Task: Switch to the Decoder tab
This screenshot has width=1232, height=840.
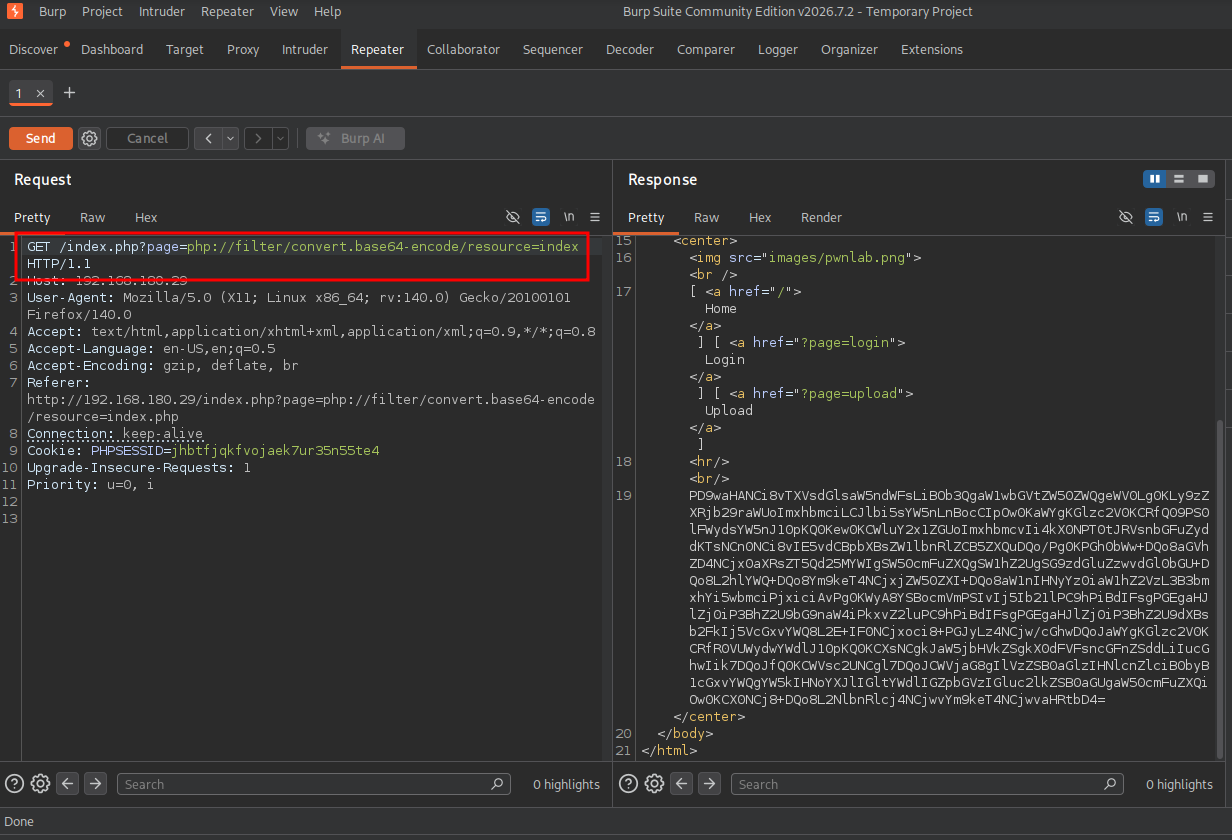Action: pos(630,49)
